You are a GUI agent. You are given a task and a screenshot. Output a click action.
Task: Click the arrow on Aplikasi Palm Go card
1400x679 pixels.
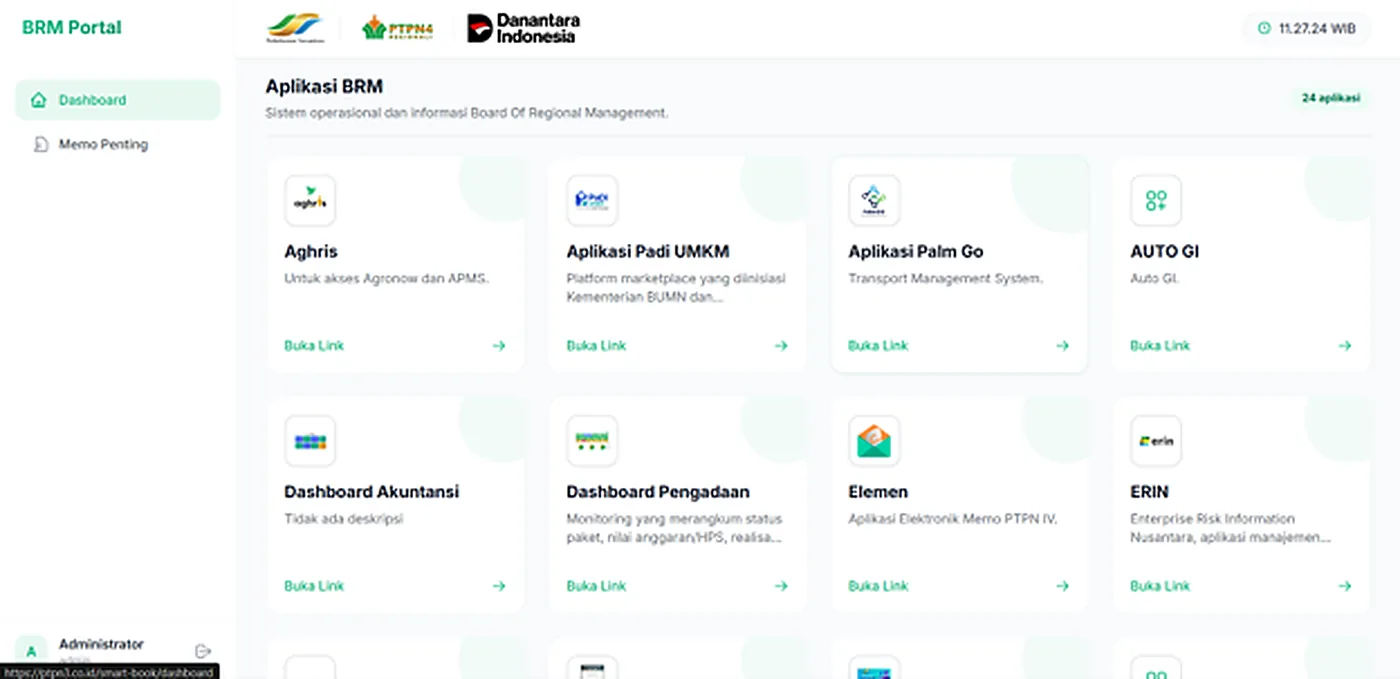coord(1063,346)
